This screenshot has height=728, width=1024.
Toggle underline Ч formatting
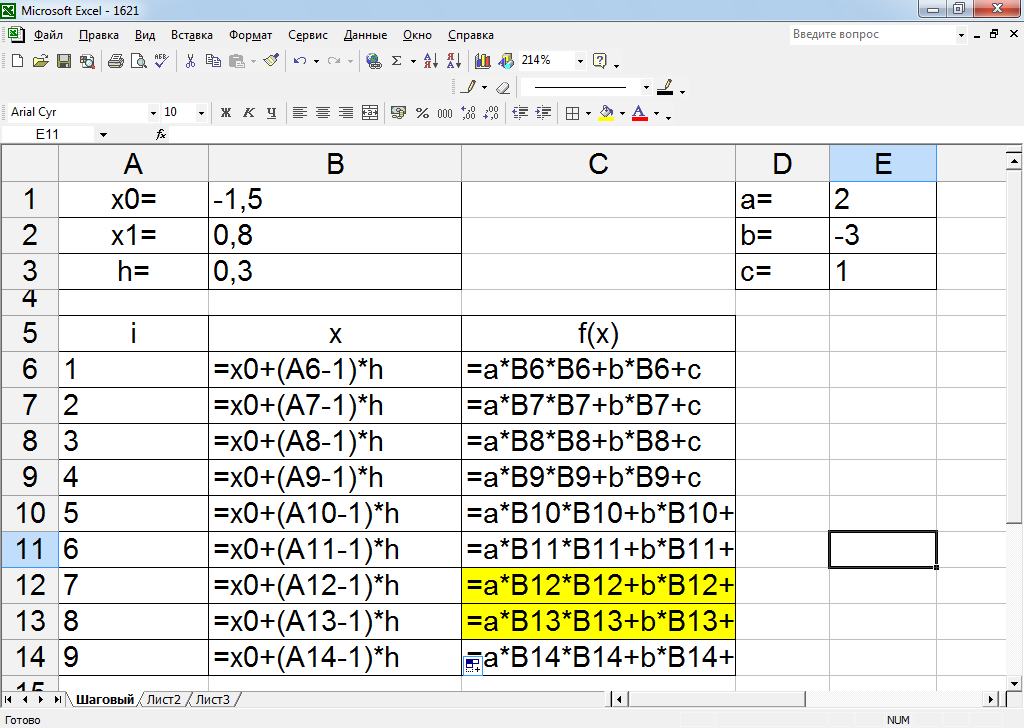(271, 113)
